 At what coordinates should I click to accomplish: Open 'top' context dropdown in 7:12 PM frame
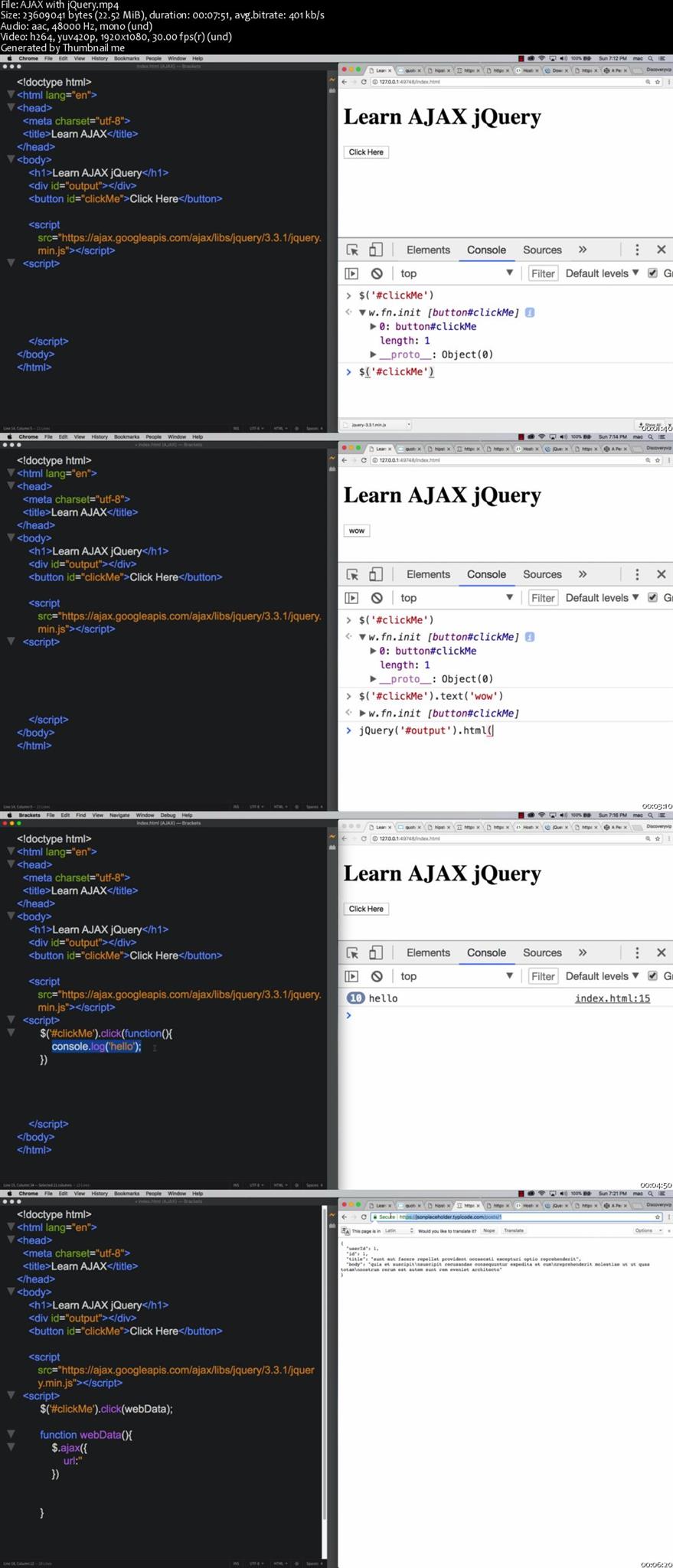pyautogui.click(x=456, y=273)
